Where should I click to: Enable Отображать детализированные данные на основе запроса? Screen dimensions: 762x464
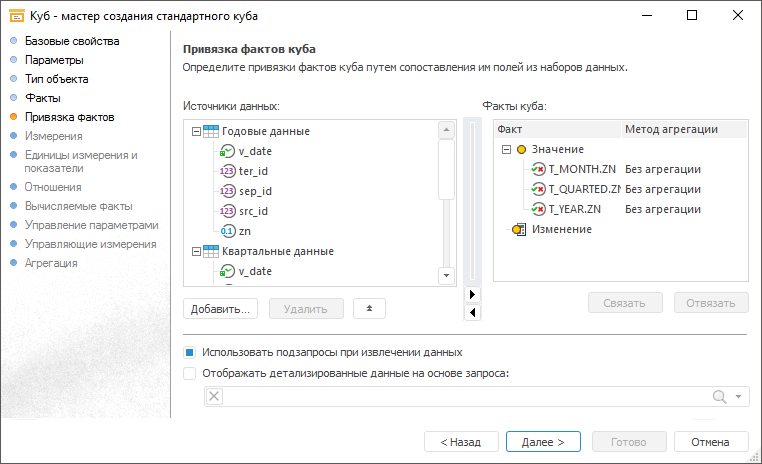click(190, 373)
